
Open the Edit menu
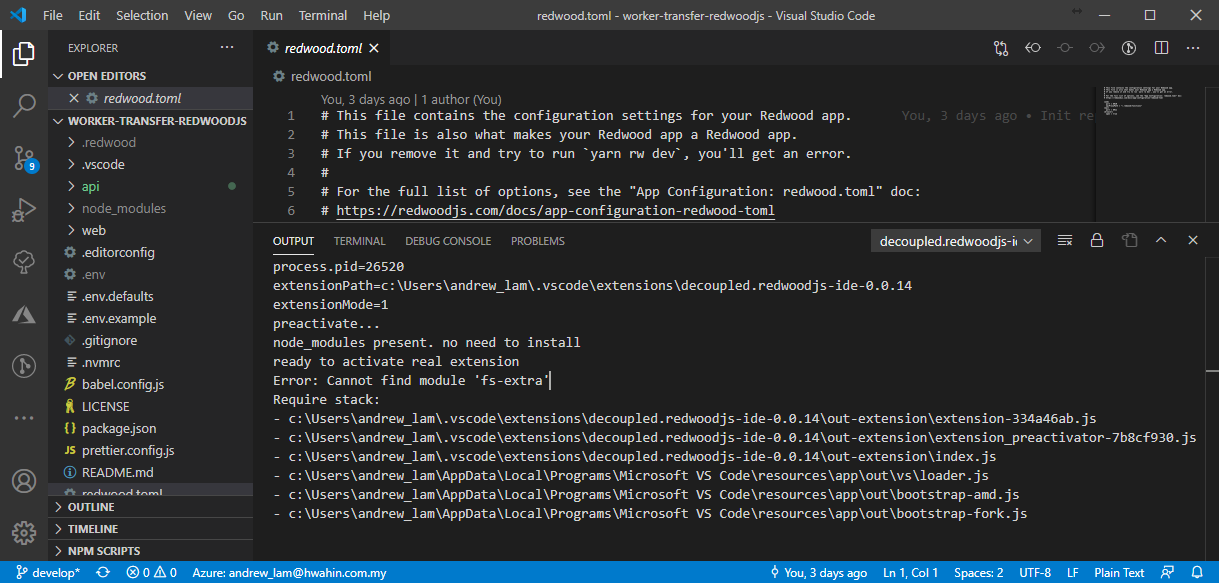tap(89, 15)
